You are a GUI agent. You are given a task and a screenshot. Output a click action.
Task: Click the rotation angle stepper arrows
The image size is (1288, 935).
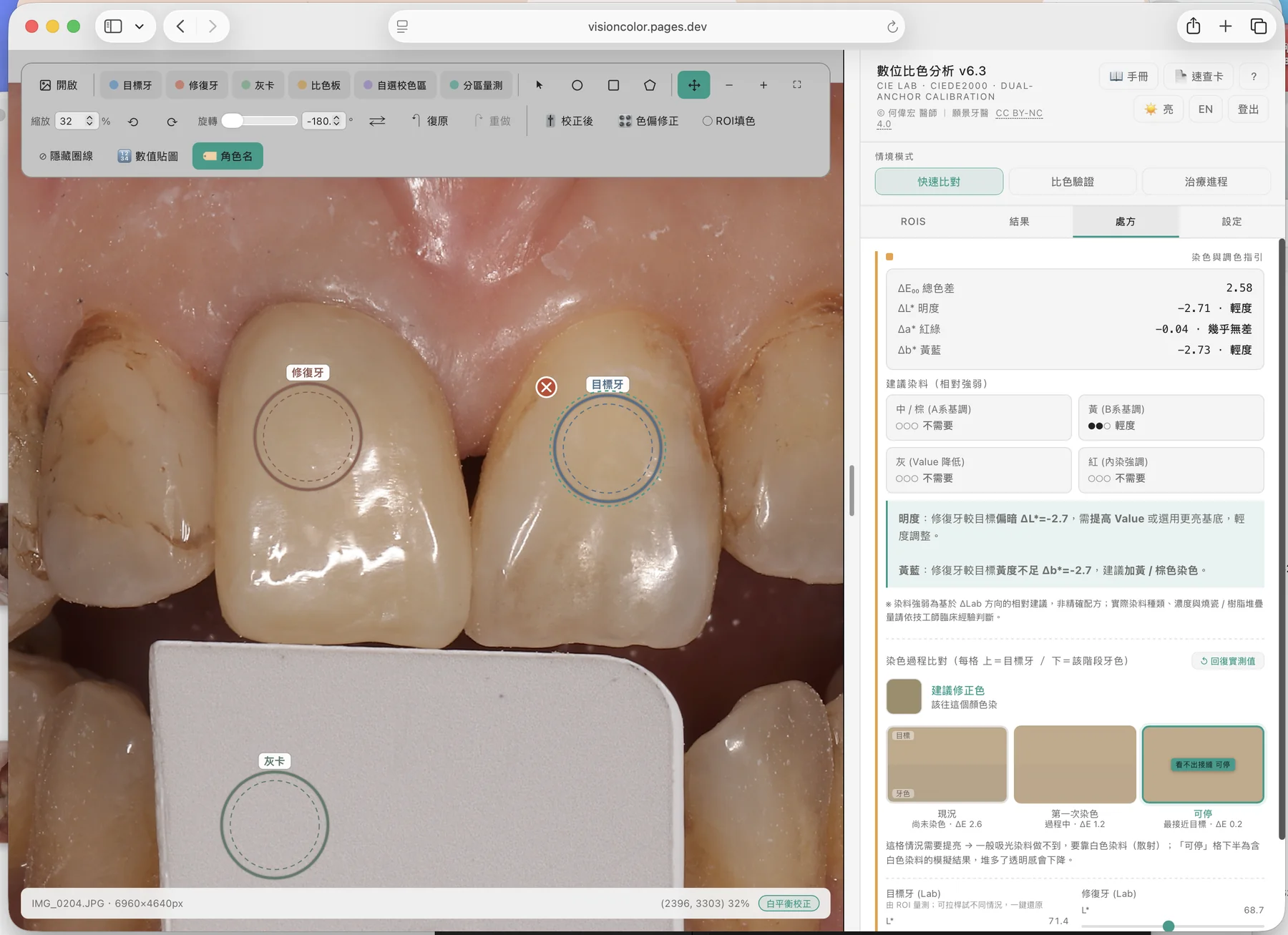336,121
